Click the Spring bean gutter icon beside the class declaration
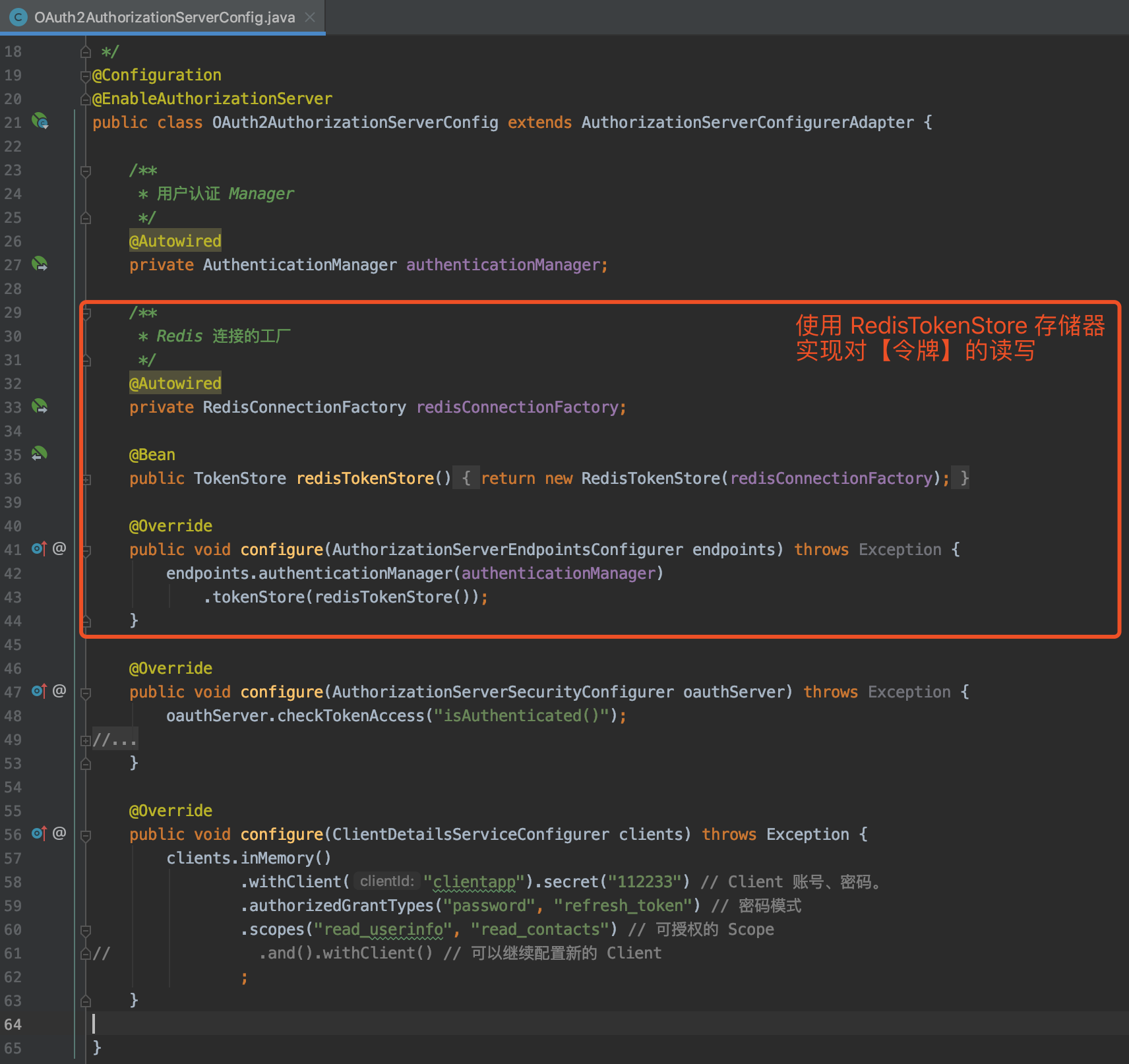The width and height of the screenshot is (1129, 1064). 40,121
